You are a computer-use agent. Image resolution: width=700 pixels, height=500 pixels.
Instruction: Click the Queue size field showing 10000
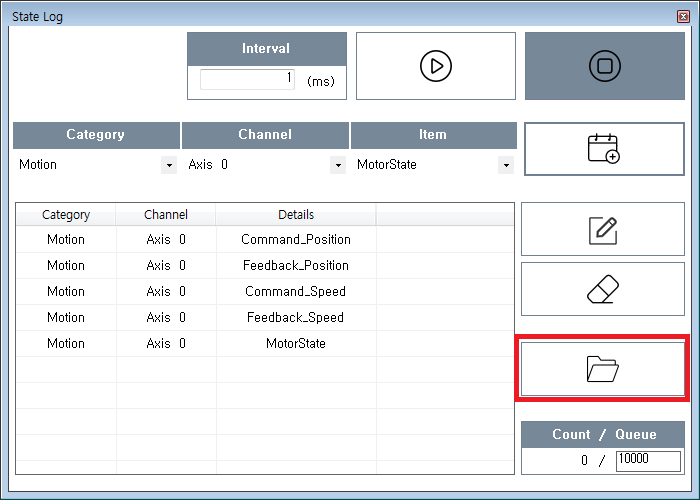(647, 460)
